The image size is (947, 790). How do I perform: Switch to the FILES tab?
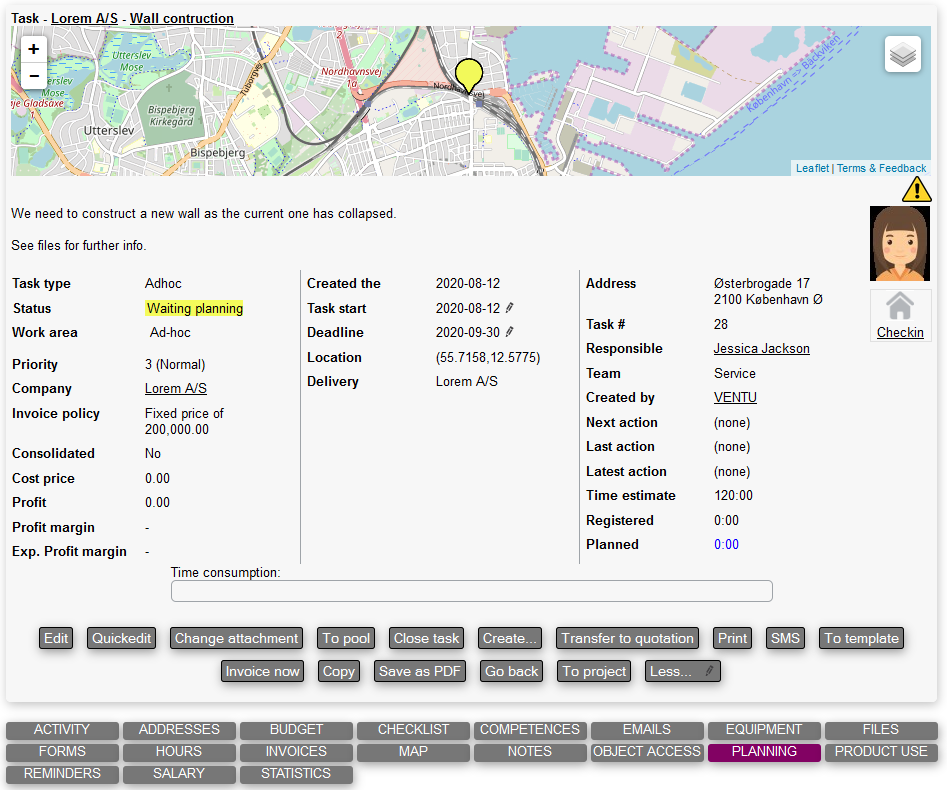click(880, 730)
